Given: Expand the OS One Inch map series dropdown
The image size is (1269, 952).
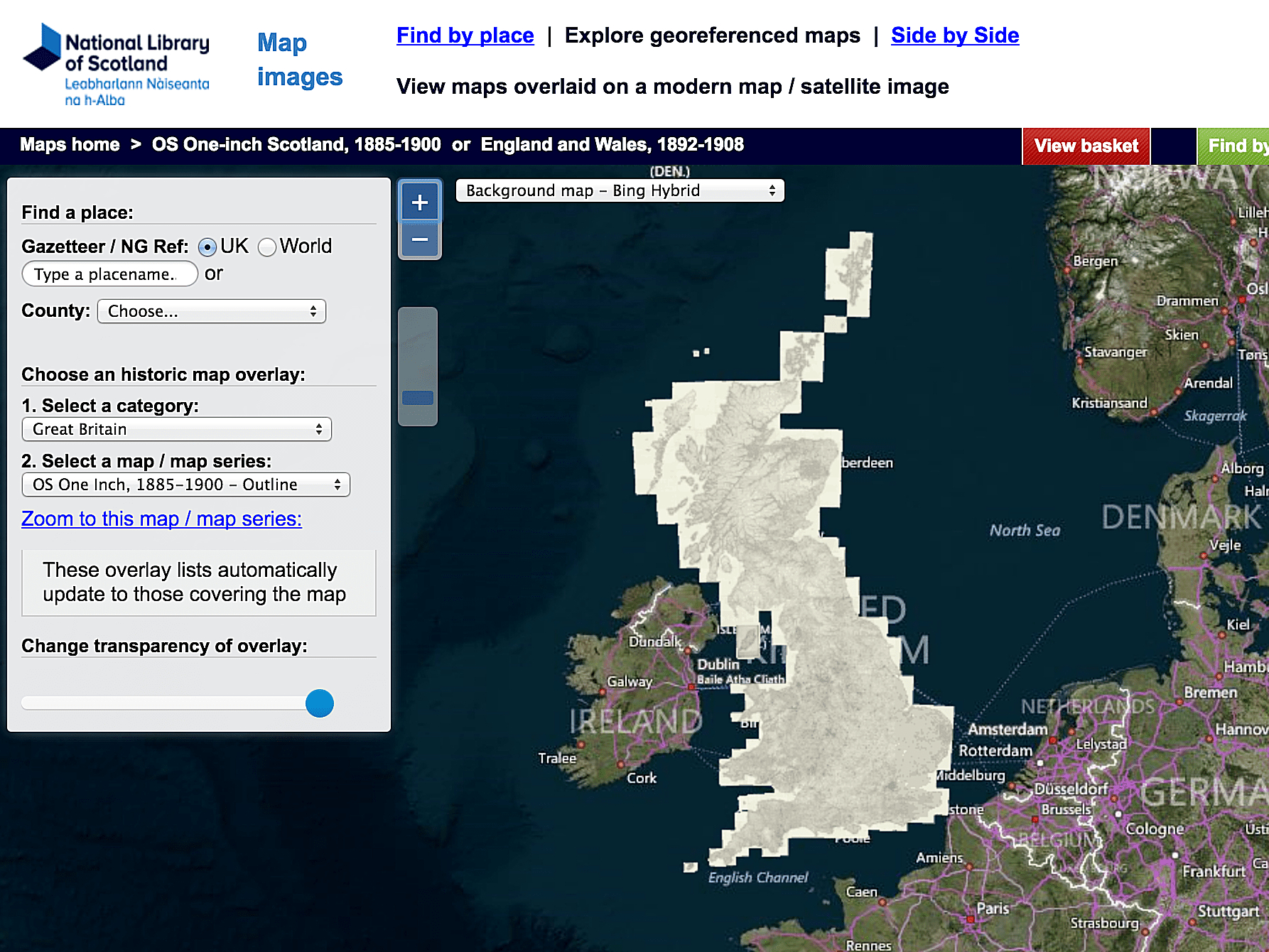Looking at the screenshot, I should click(x=186, y=485).
